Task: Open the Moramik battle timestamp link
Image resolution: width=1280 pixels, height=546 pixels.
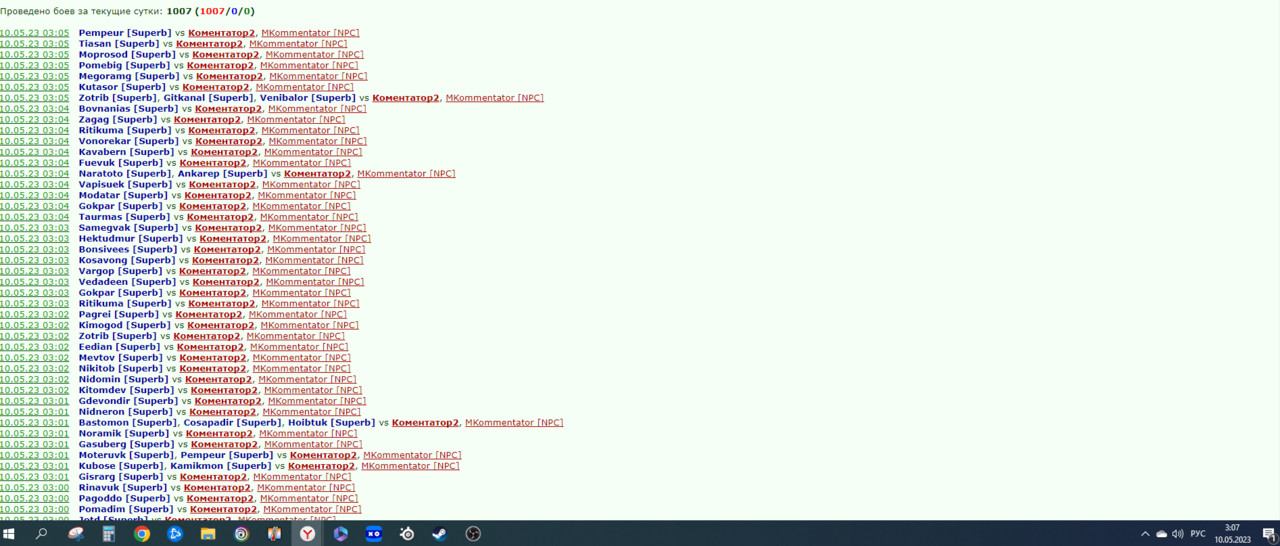Action: click(35, 434)
